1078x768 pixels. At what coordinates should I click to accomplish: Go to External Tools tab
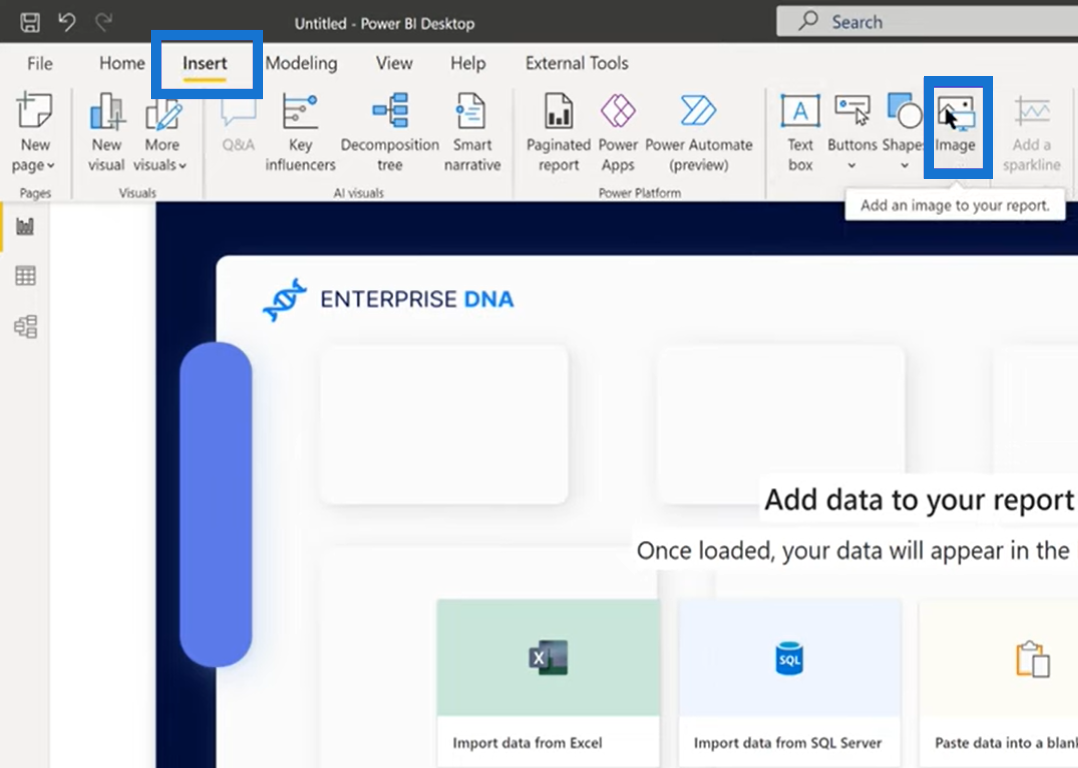[x=577, y=63]
